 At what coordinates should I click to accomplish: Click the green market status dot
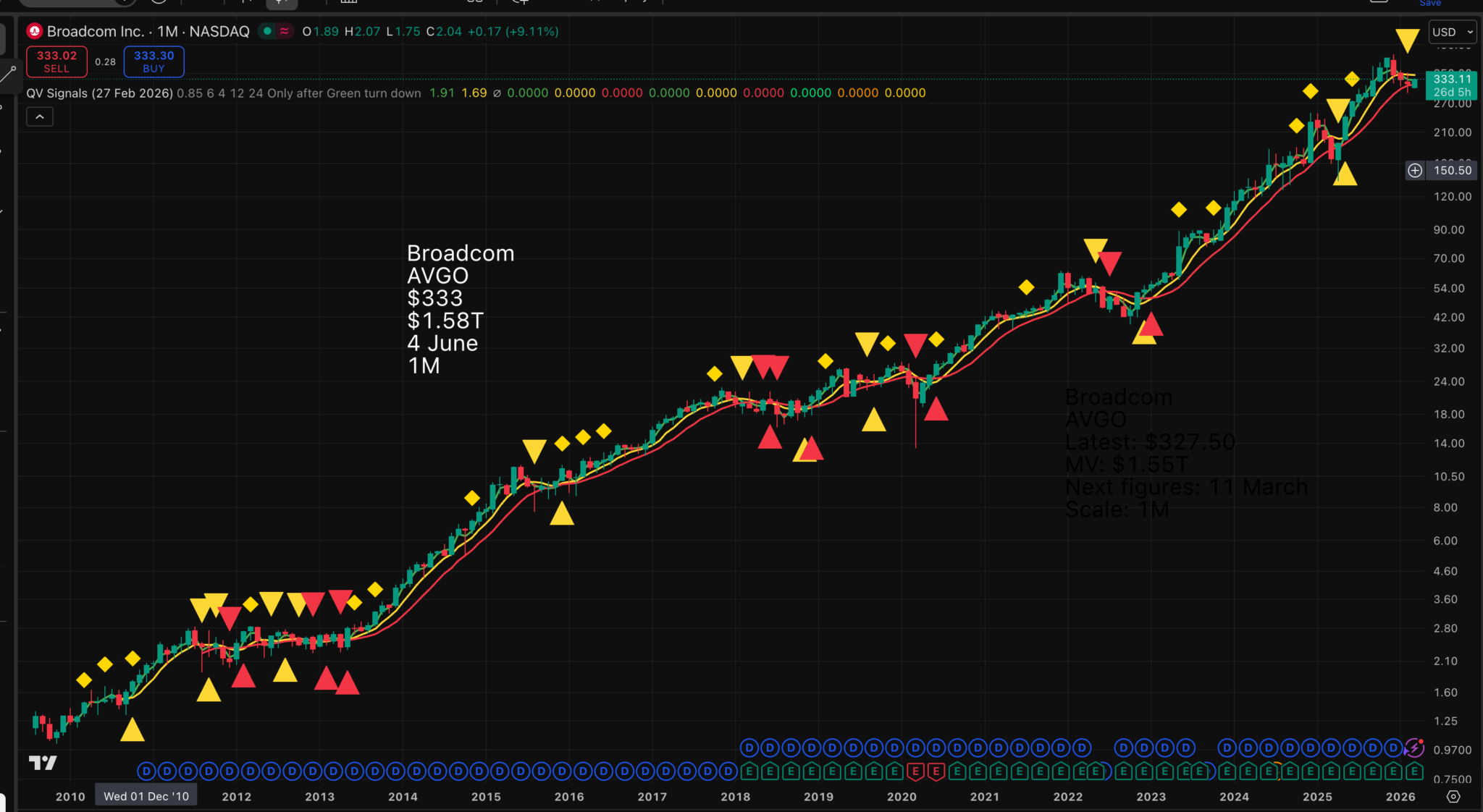point(267,31)
